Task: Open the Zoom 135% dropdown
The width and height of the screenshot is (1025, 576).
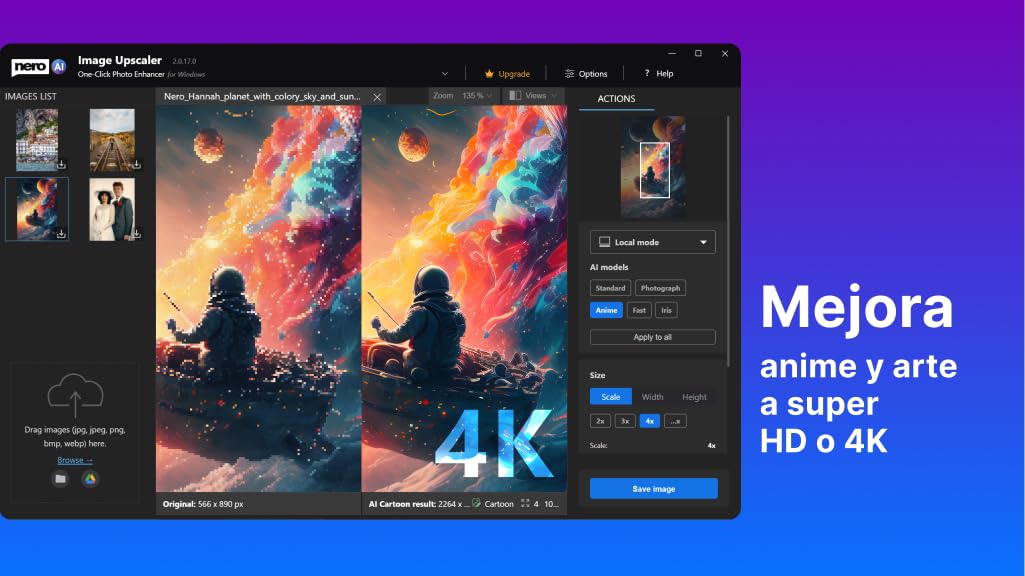Action: click(462, 95)
